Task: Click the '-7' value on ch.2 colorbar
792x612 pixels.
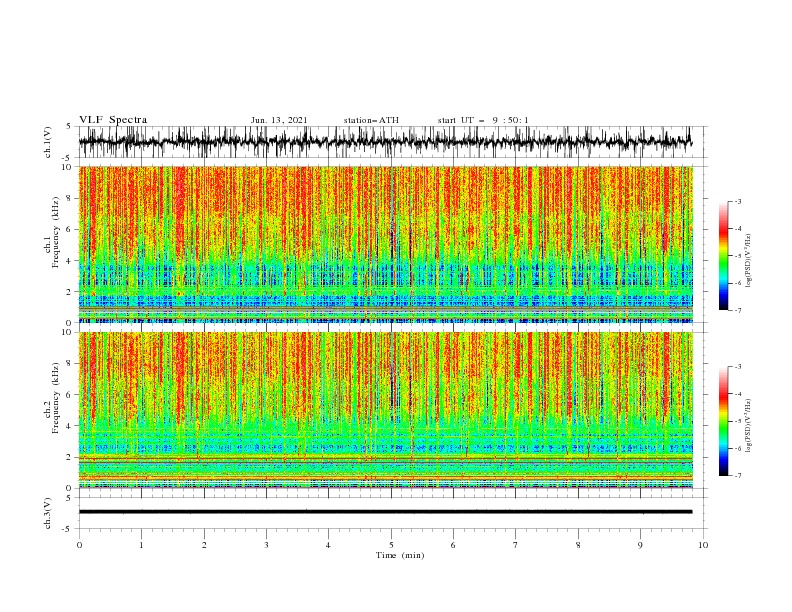Action: pos(737,476)
